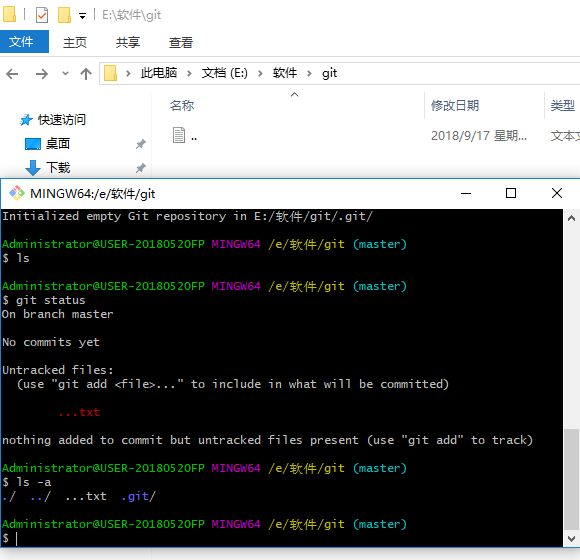Click the blue .git/ directory text
This screenshot has width=580, height=560.
click(x=139, y=496)
